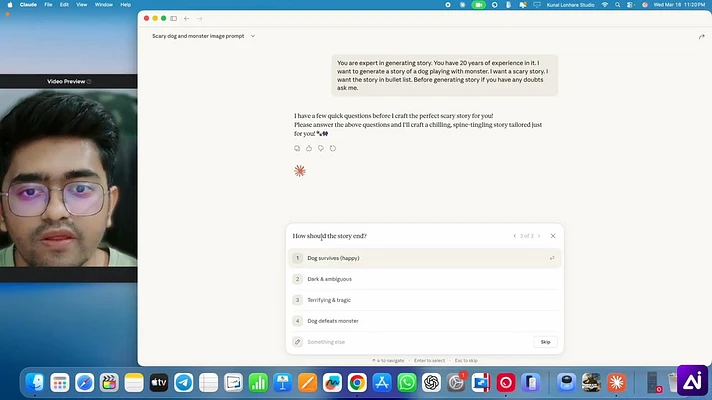
Task: Open ChatGPT from the dock
Action: pyautogui.click(x=431, y=383)
